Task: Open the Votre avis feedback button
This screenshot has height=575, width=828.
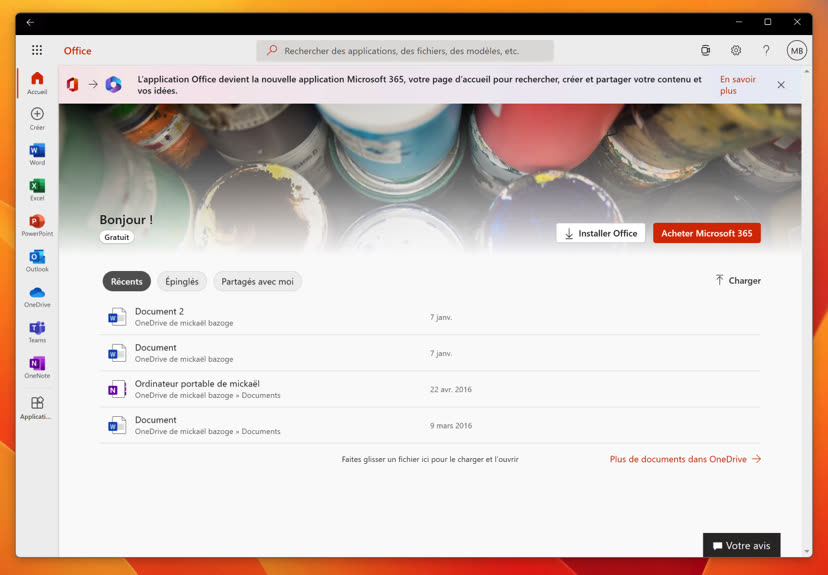Action: tap(741, 545)
